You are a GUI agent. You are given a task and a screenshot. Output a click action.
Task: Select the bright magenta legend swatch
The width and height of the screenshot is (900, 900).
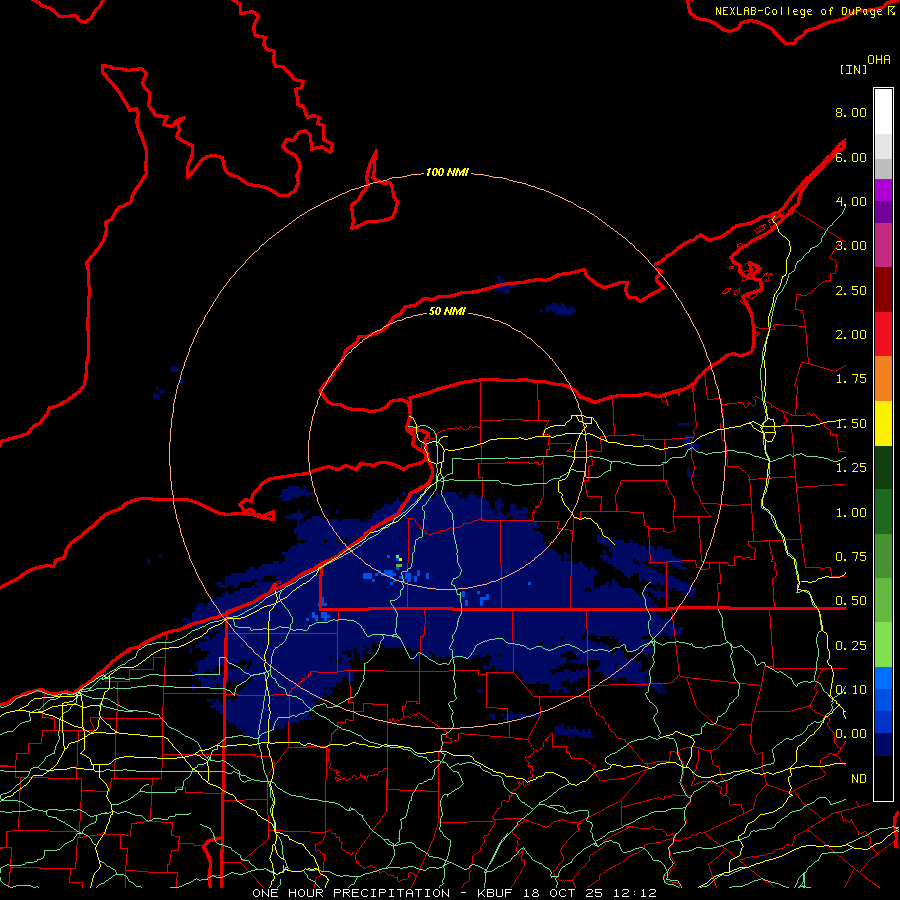point(883,190)
